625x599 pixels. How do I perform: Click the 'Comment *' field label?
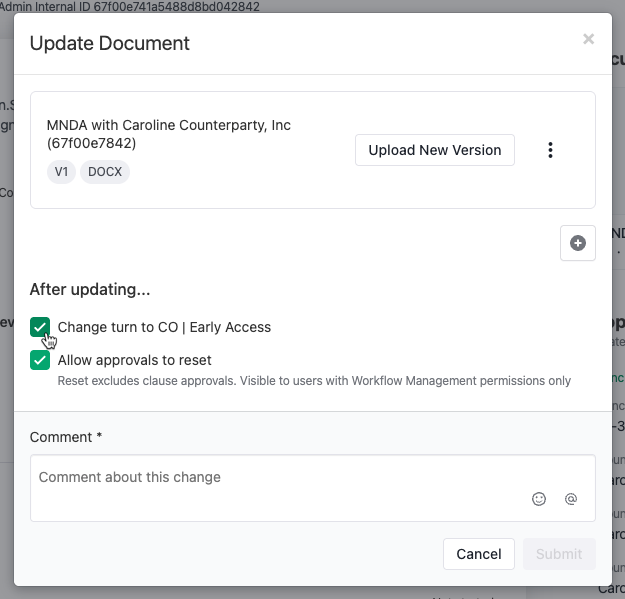point(66,437)
